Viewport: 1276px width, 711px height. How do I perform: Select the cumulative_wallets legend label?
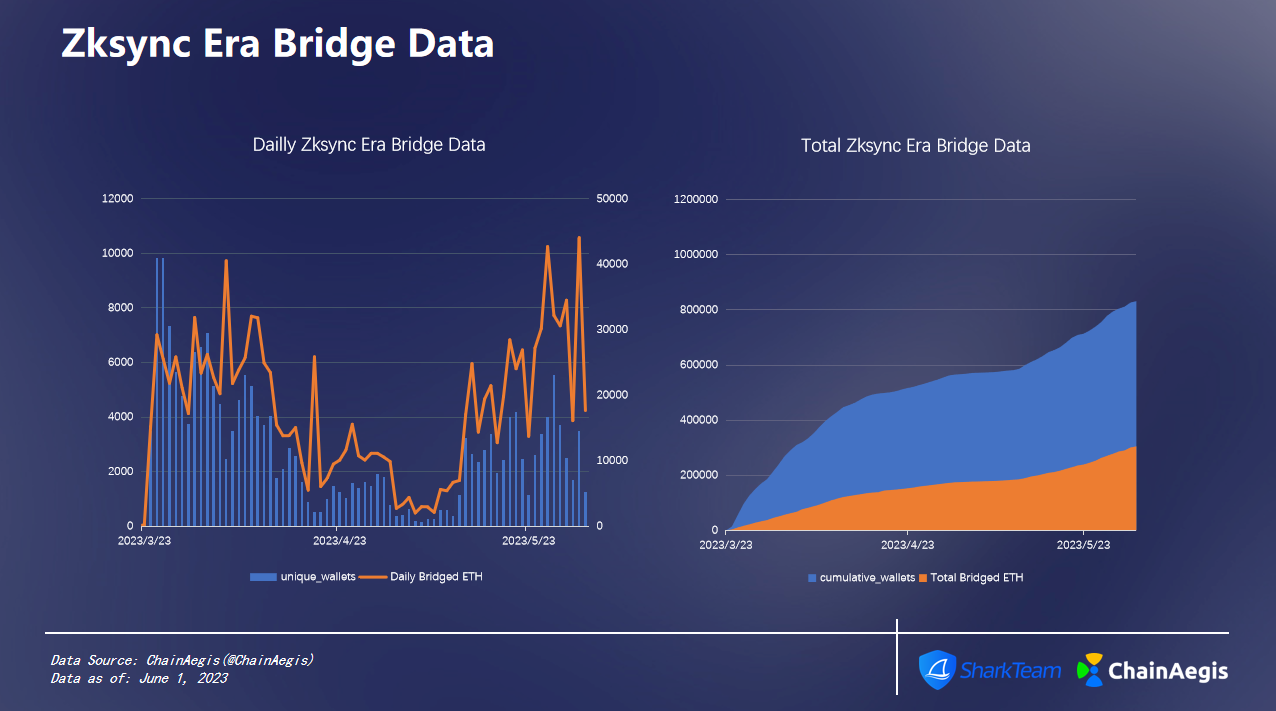(867, 578)
